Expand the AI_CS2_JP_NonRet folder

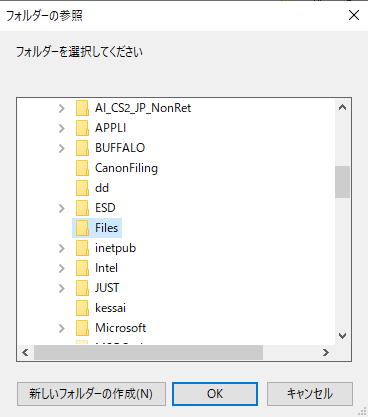(62, 108)
